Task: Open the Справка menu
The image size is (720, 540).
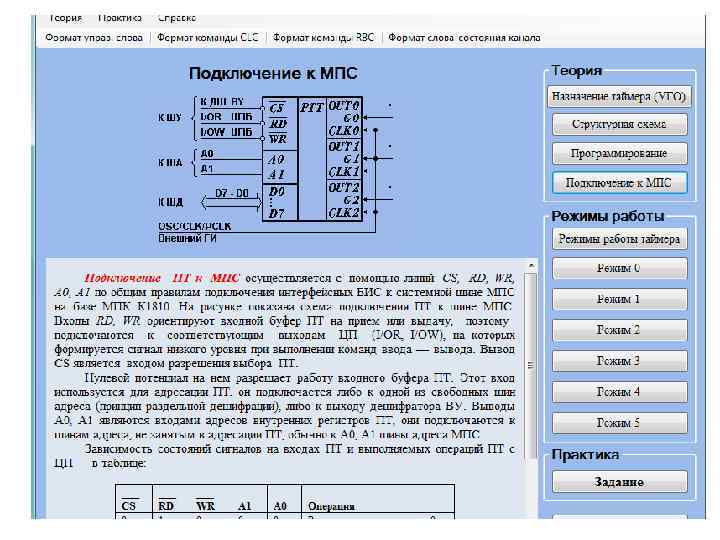Action: pyautogui.click(x=177, y=18)
